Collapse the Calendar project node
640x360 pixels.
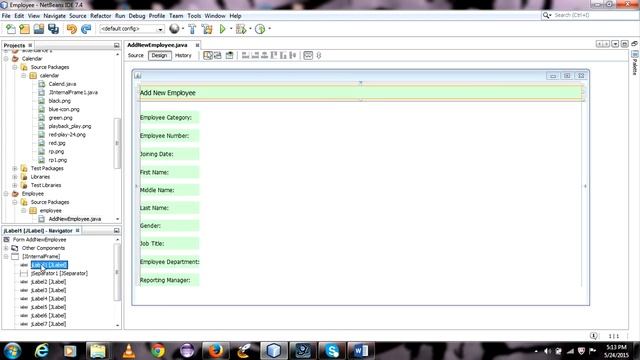pos(6,59)
